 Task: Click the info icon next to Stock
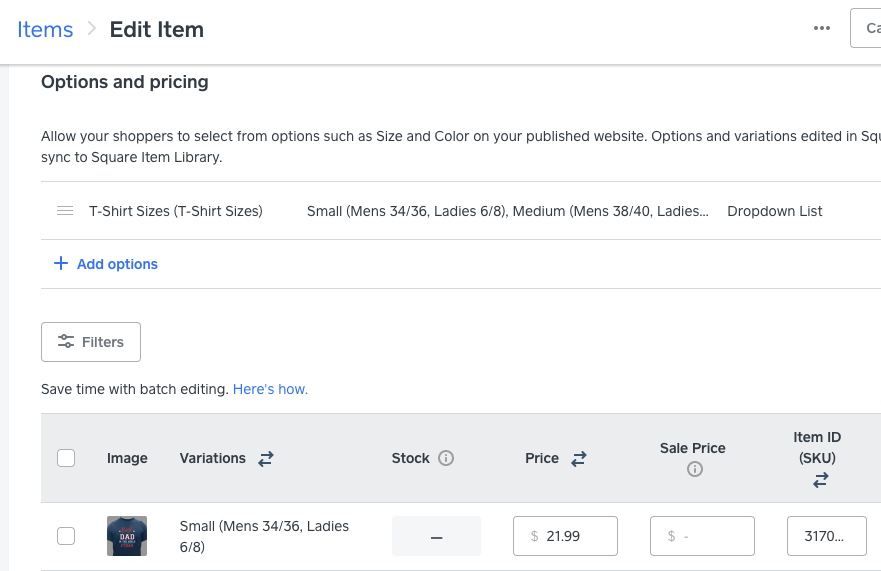[x=446, y=458]
